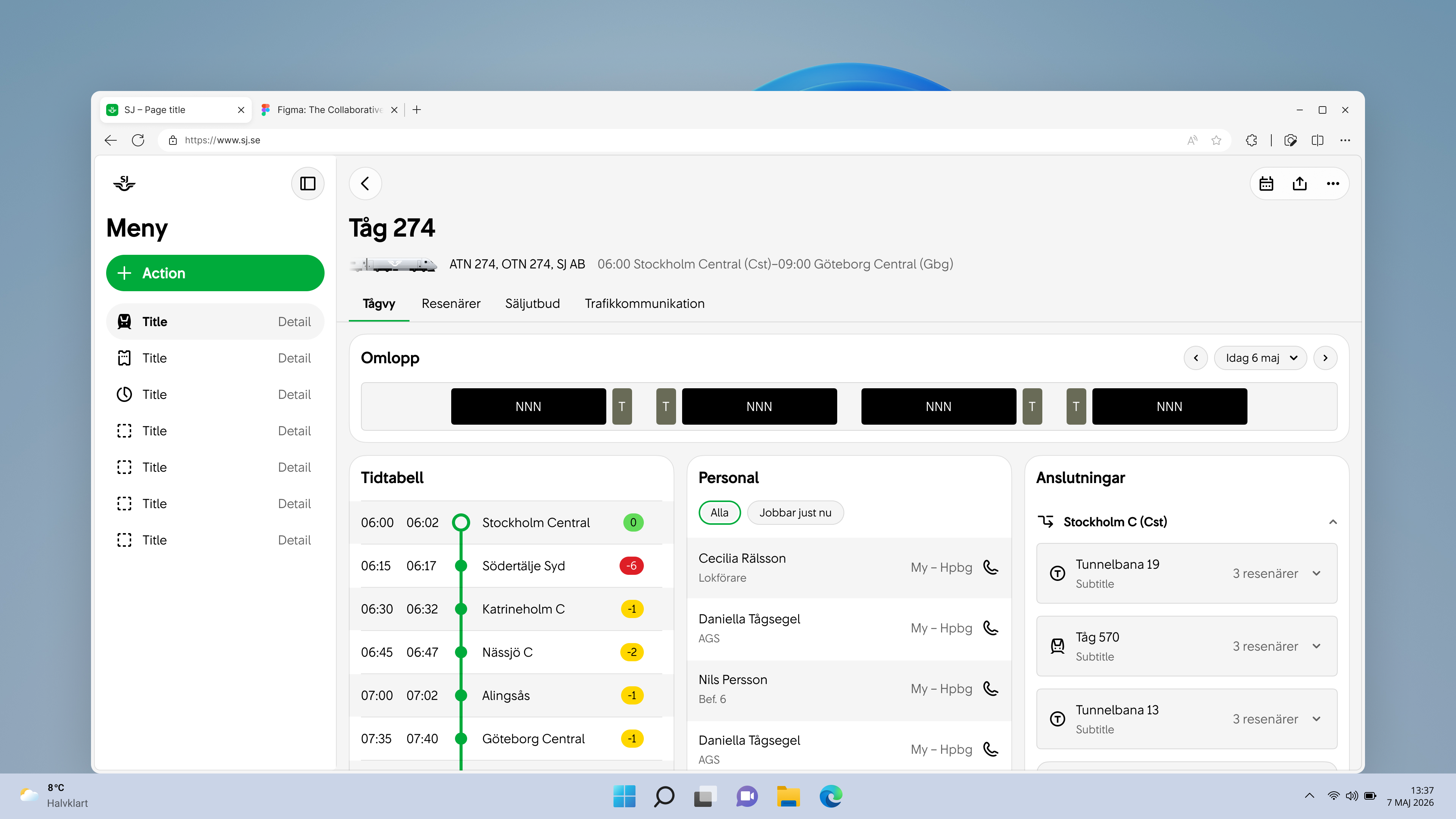Click the train icon on first Title menu row
The width and height of the screenshot is (1456, 819).
pos(124,322)
